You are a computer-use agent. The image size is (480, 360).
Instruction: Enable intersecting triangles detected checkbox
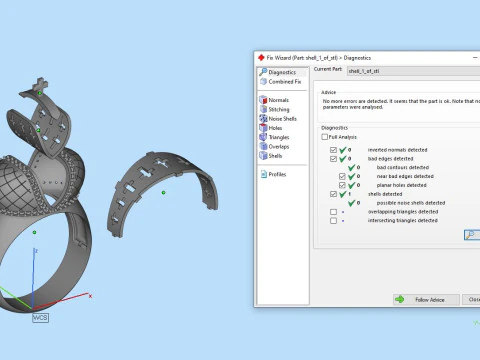tap(333, 220)
